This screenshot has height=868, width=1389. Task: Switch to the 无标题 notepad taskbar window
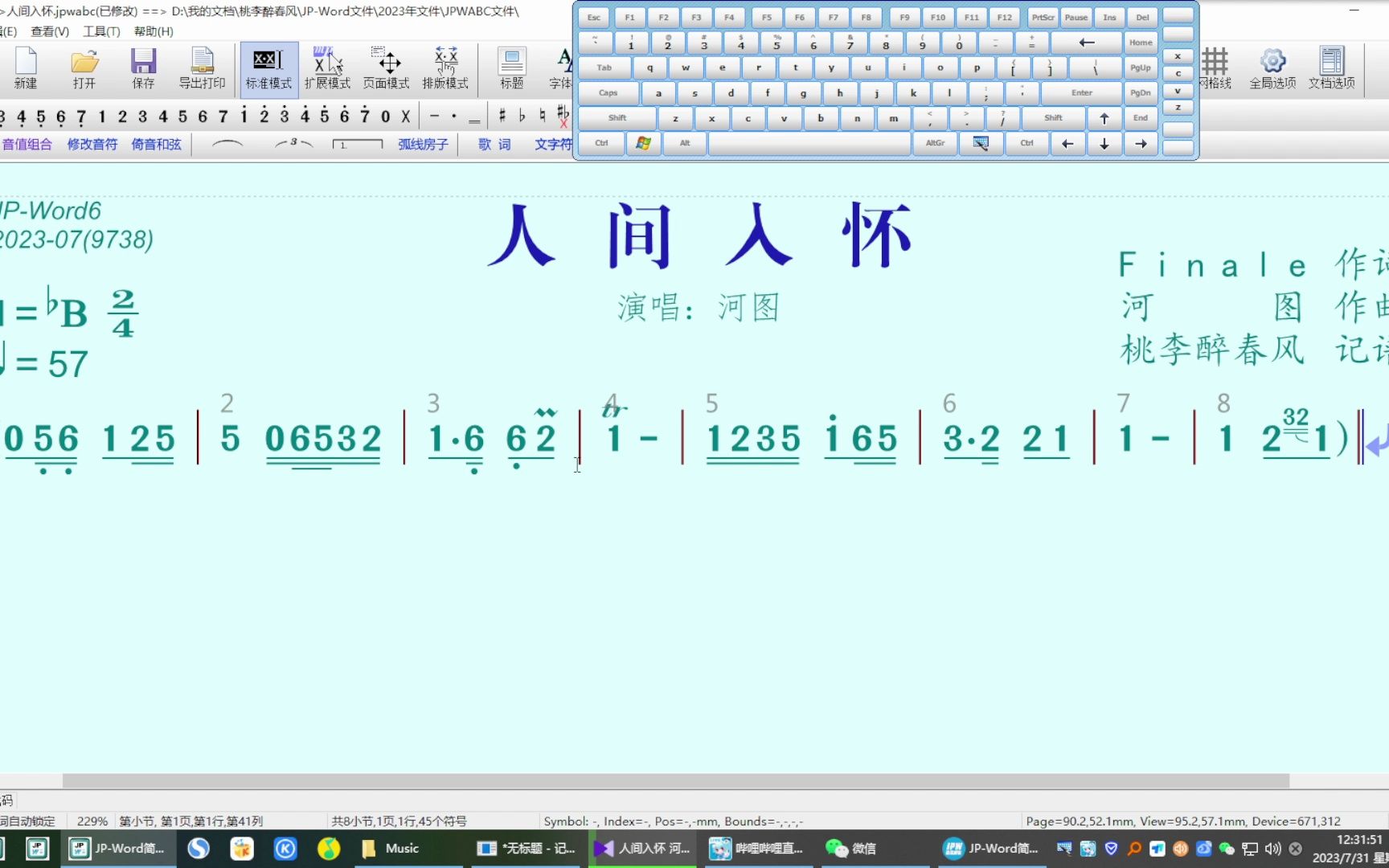point(527,848)
